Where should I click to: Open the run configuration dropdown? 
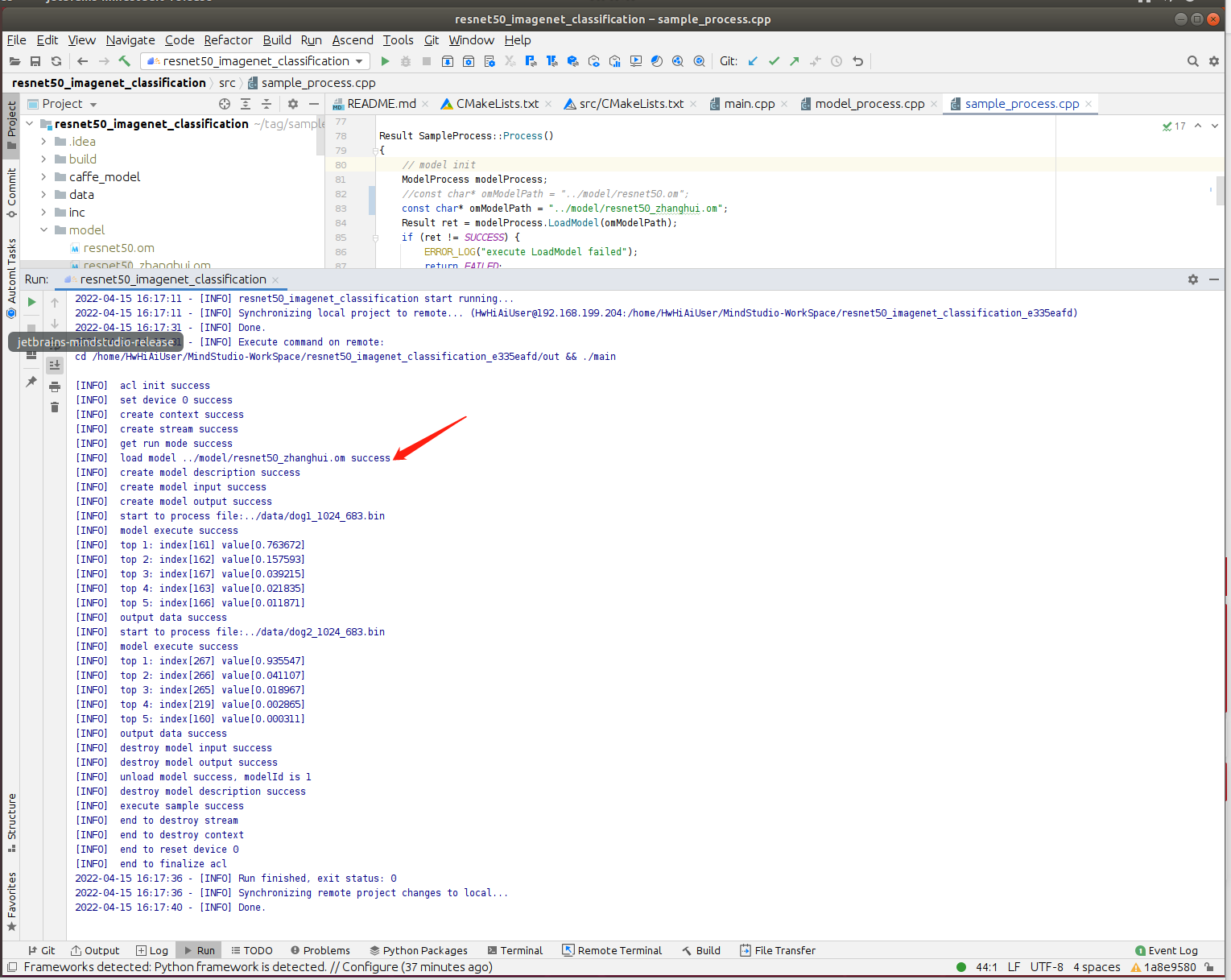click(255, 61)
